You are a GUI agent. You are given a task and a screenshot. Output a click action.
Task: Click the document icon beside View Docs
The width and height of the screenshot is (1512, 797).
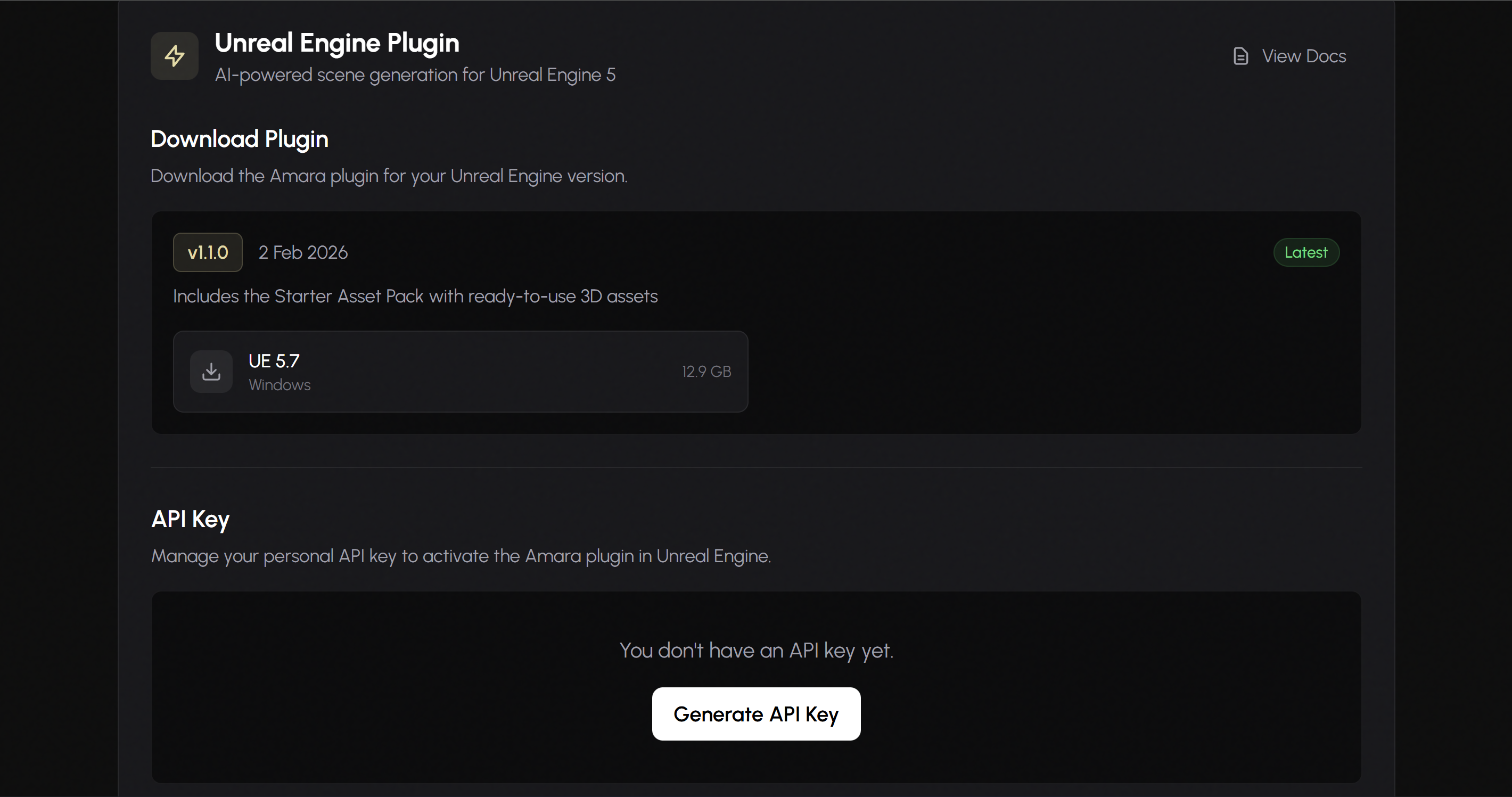click(x=1240, y=55)
